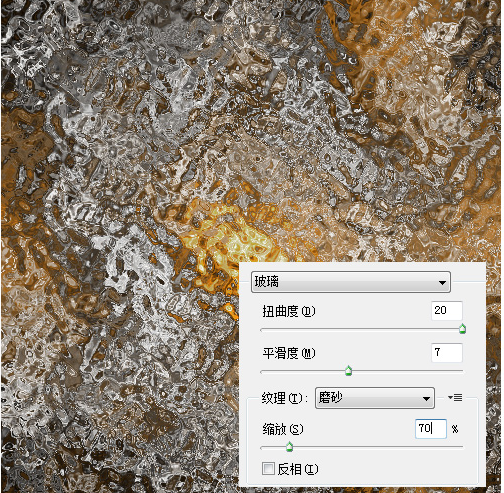Click the bright yellow area in preview
Screen dimensions: 504x493
pos(240,240)
